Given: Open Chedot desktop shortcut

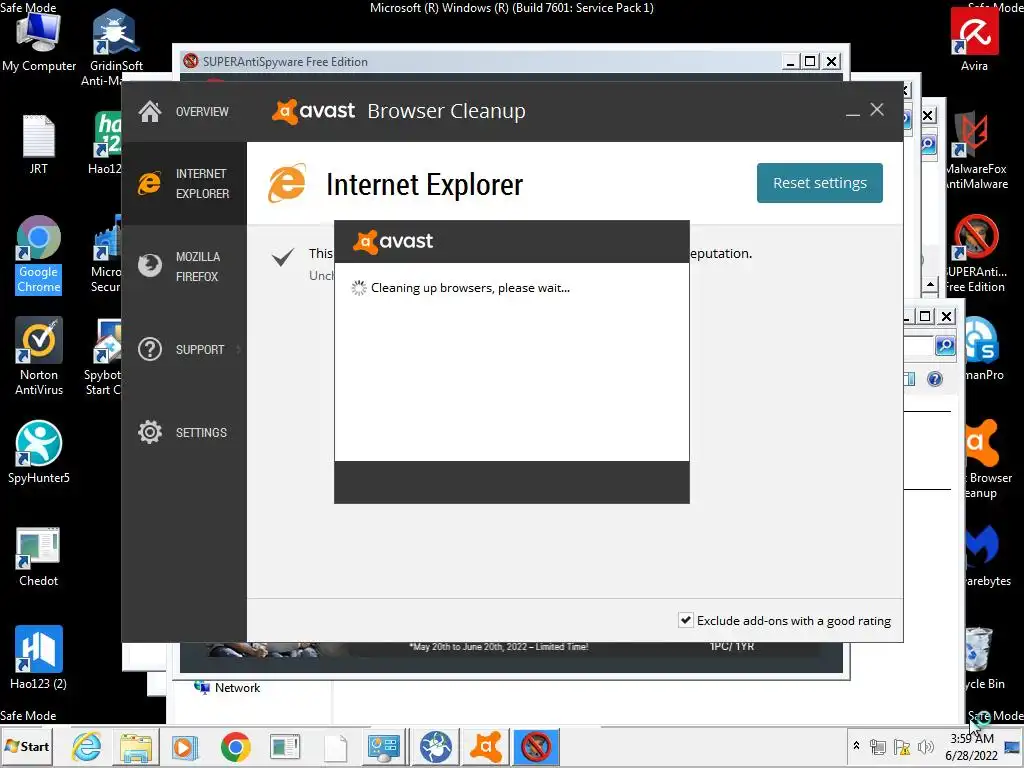Looking at the screenshot, I should pos(39,556).
